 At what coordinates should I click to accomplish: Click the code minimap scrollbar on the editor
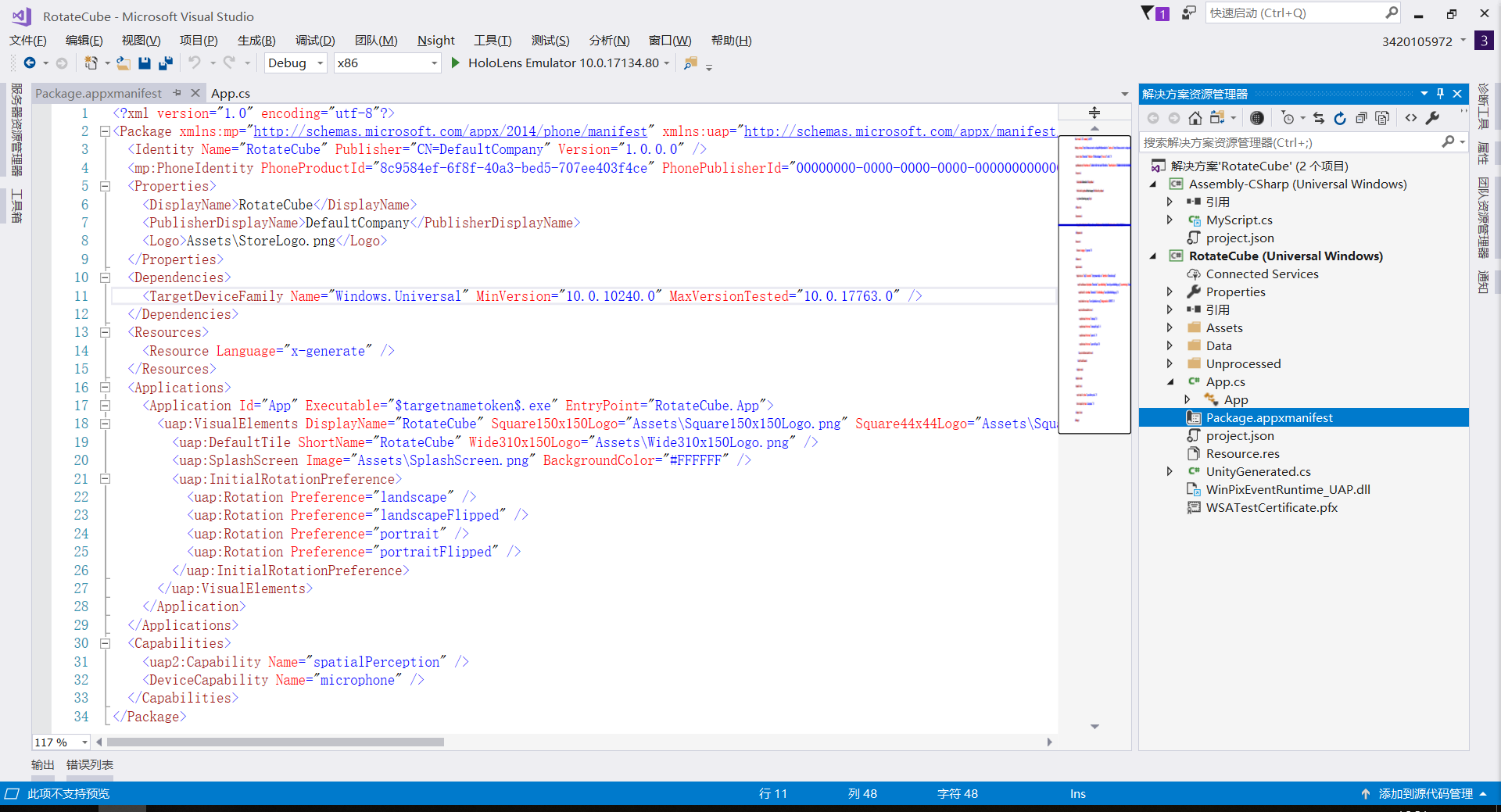tap(1094, 284)
